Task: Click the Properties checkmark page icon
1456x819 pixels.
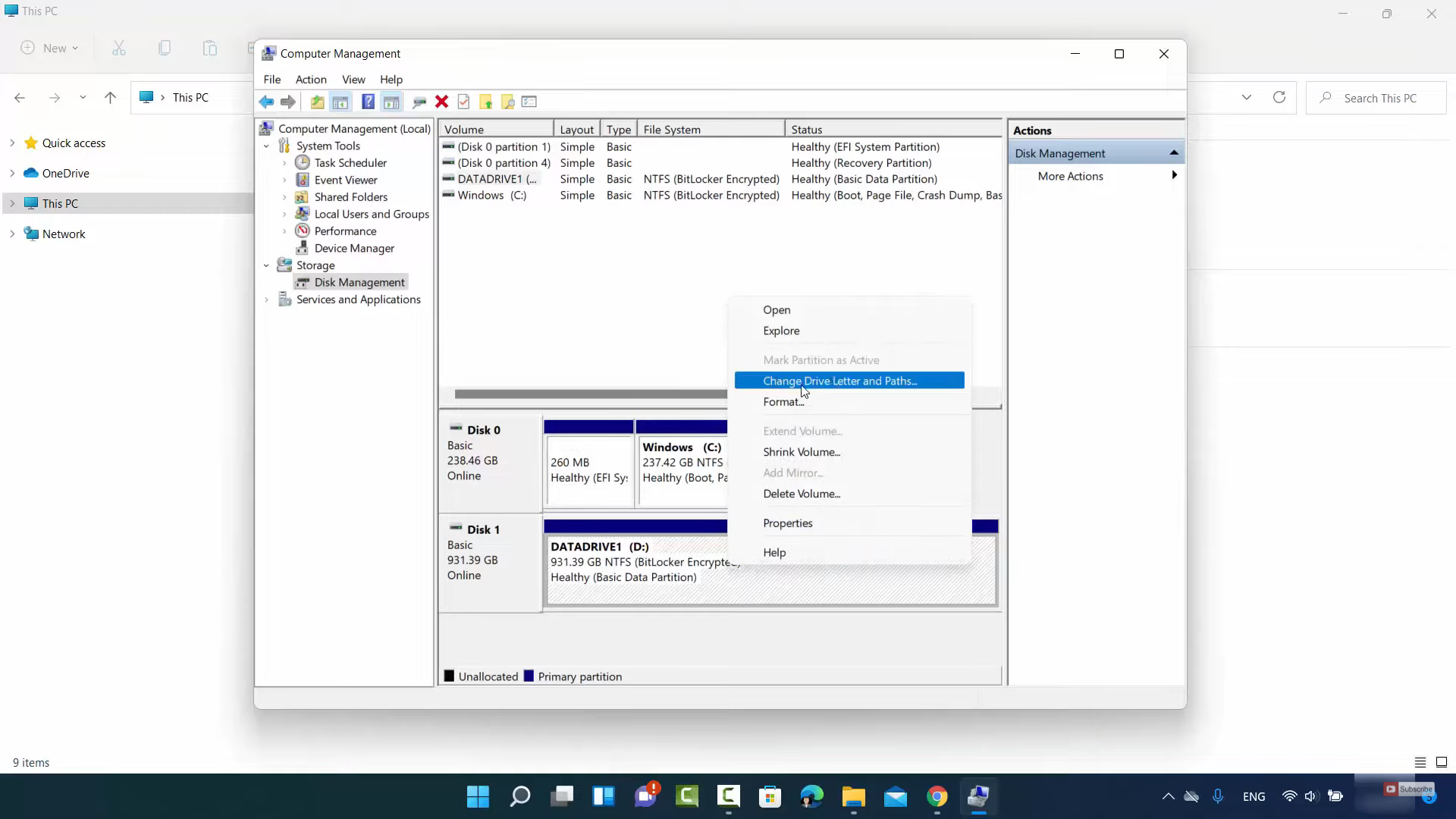Action: coord(464,102)
